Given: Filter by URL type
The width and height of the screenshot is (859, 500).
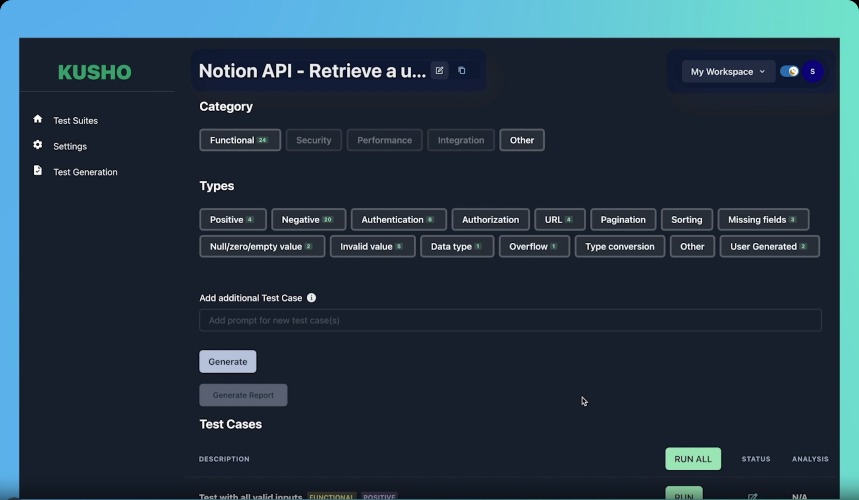Looking at the screenshot, I should 560,220.
